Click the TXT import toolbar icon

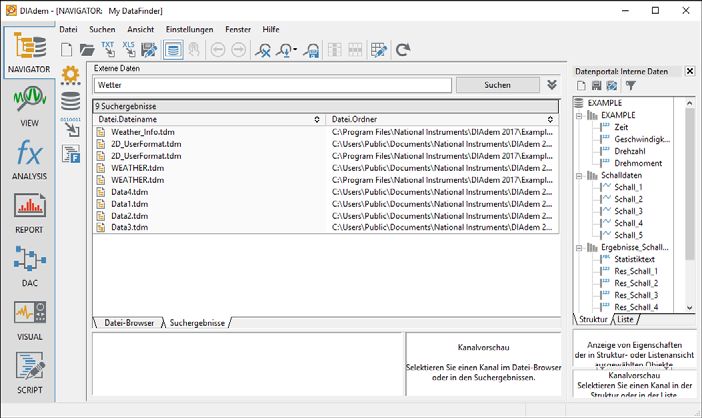pos(108,50)
